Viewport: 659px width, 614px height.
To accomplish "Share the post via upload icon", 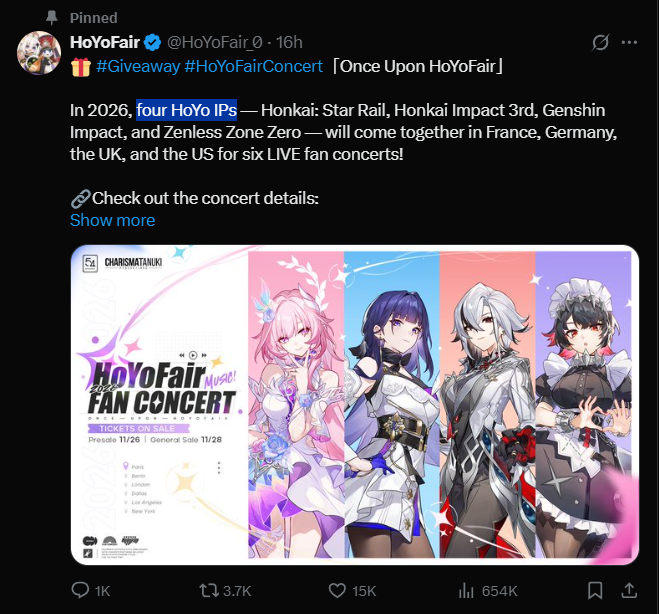I will (629, 590).
